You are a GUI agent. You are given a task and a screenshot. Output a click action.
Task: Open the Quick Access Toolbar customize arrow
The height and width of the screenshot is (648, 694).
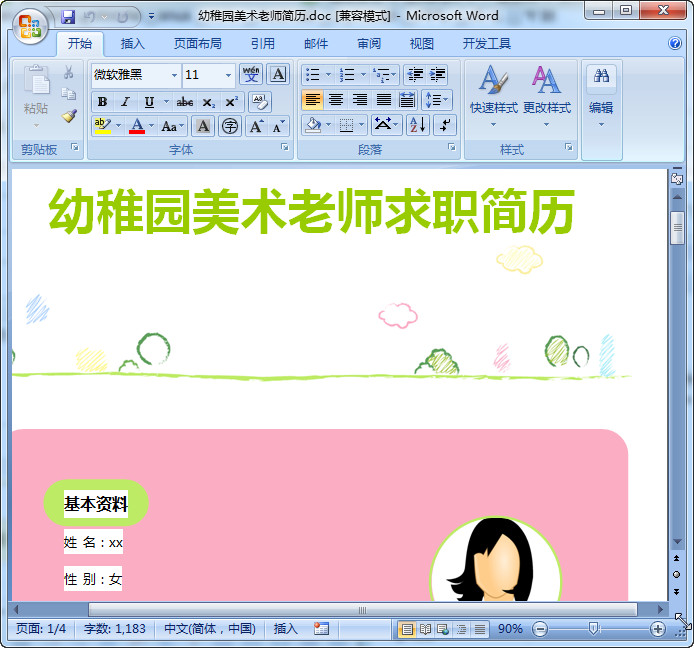[x=151, y=16]
